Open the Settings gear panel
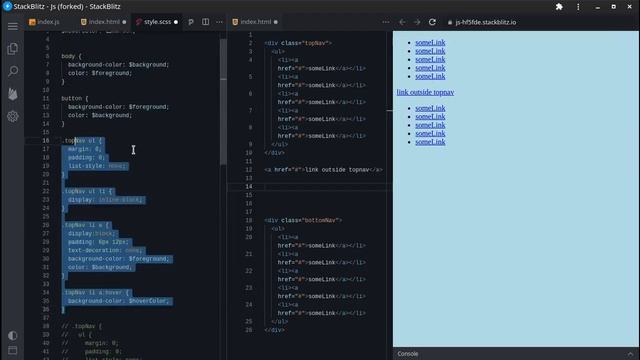This screenshot has width=640, height=360. click(x=13, y=116)
